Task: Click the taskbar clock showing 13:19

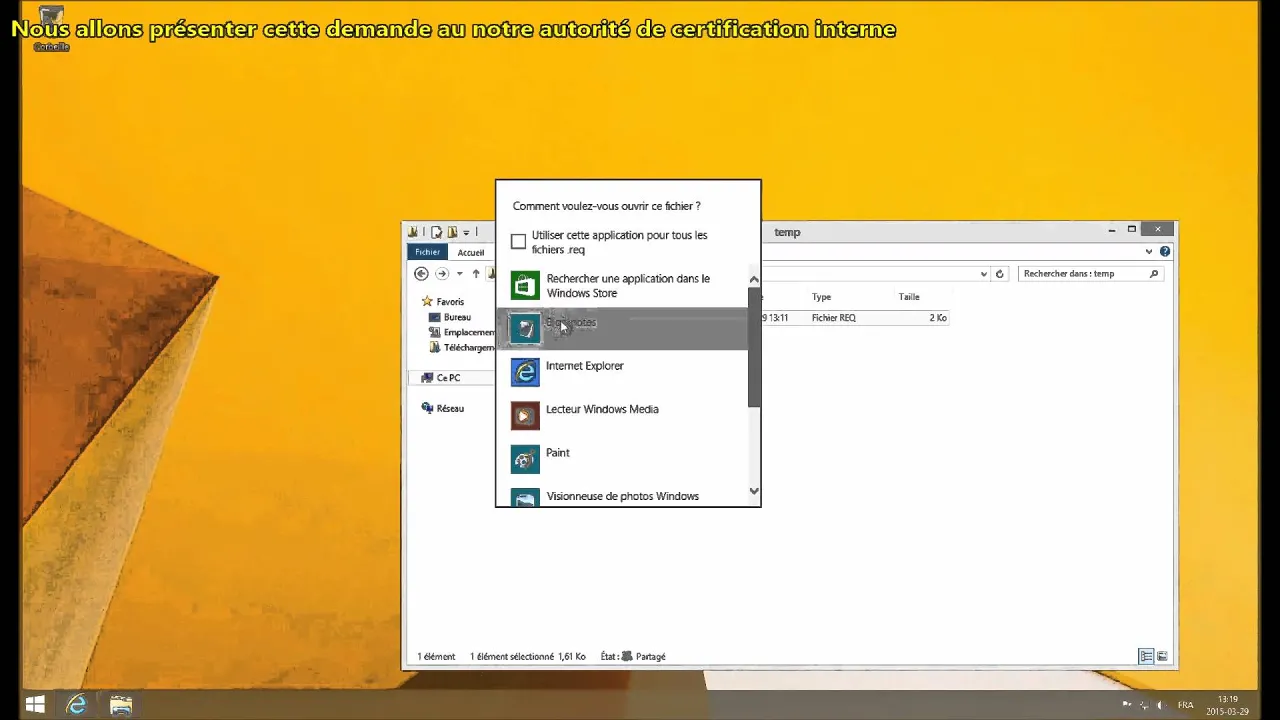Action: tap(1227, 705)
